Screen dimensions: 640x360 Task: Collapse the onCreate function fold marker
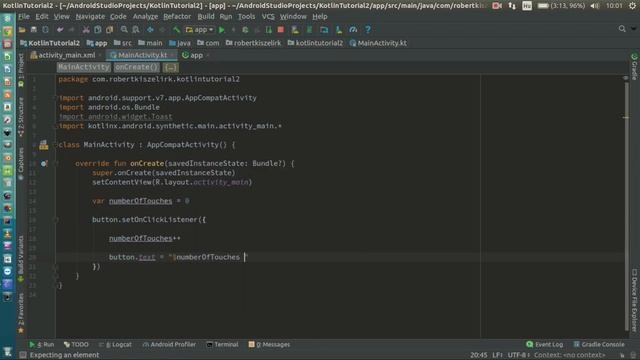57,164
